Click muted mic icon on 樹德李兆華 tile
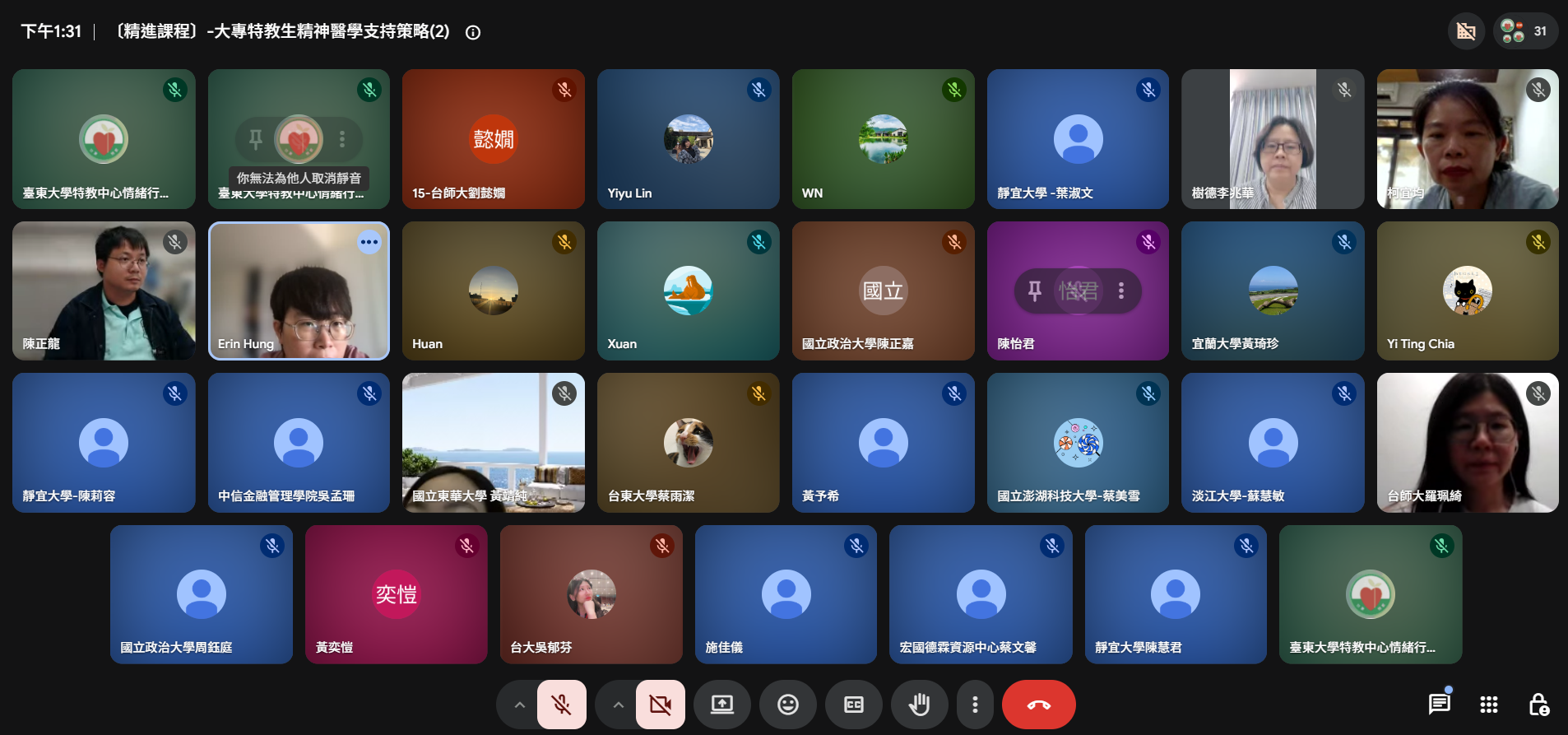The width and height of the screenshot is (1568, 735). tap(1344, 90)
